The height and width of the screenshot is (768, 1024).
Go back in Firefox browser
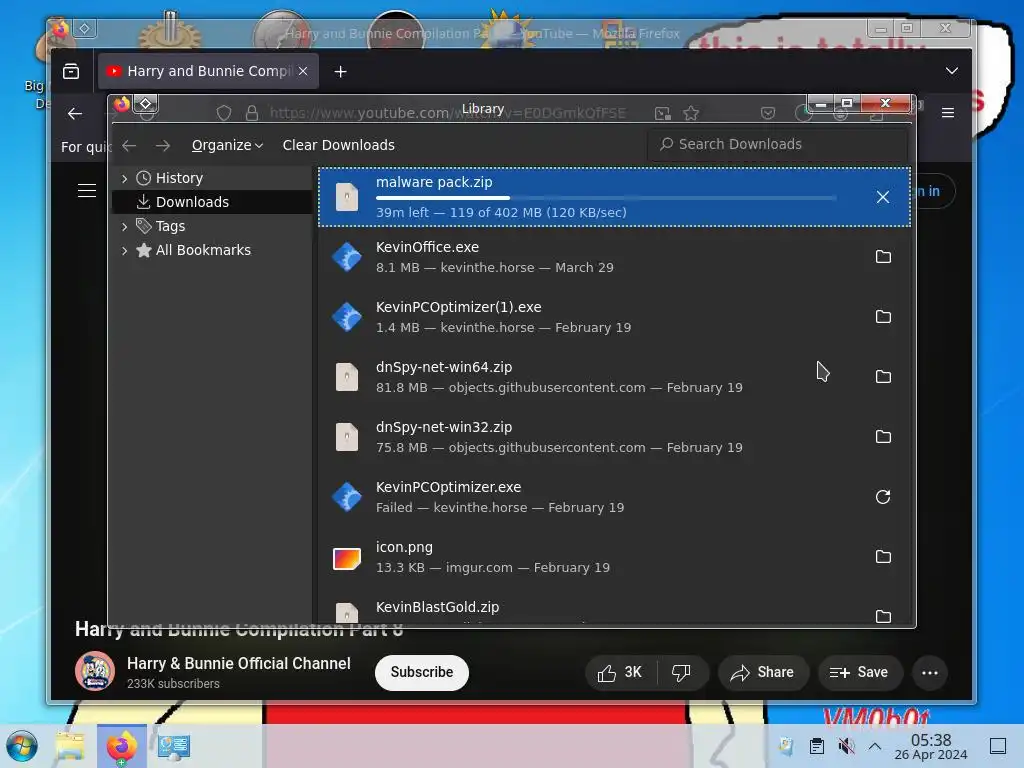[x=75, y=114]
